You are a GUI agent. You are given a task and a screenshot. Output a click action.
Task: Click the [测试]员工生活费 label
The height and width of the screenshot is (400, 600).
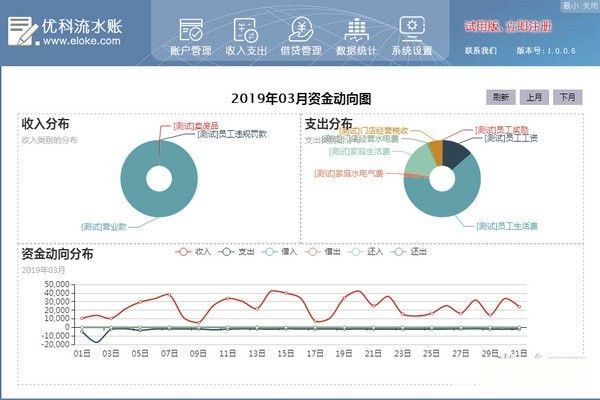tap(507, 226)
